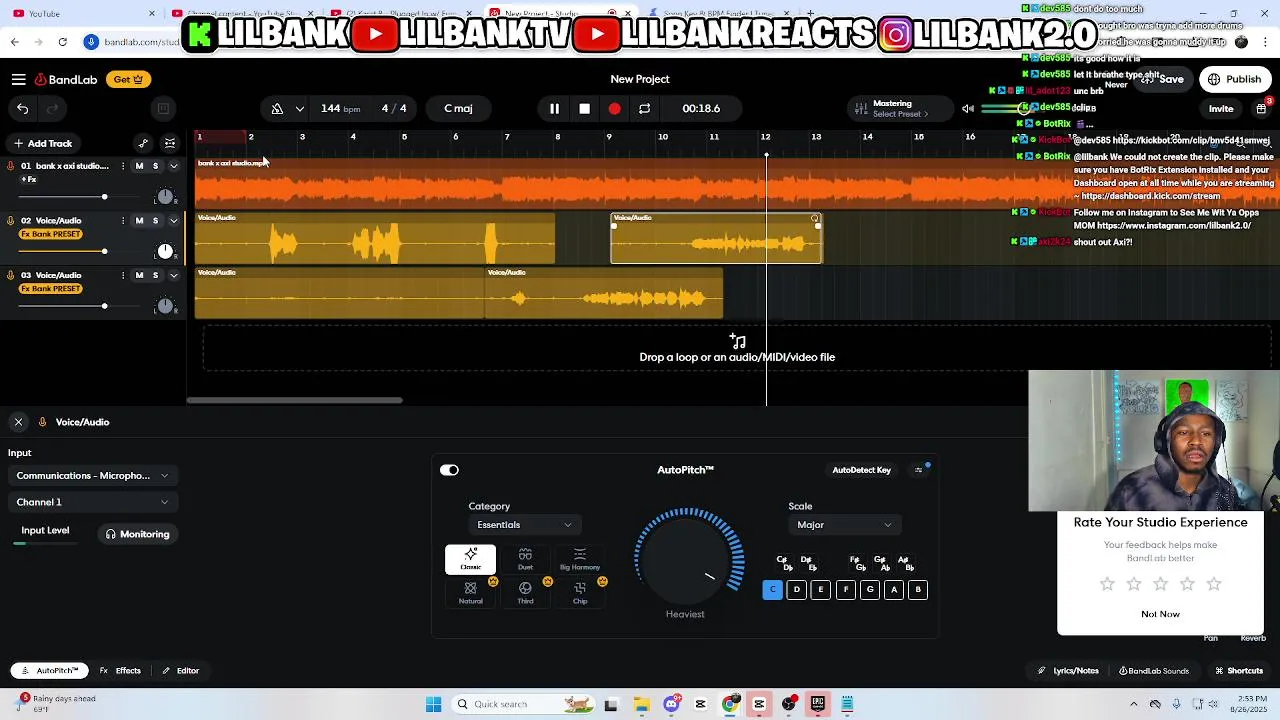Select the Big Harmony AutoPitch effect
Screen dimensions: 1280x720
(x=580, y=559)
